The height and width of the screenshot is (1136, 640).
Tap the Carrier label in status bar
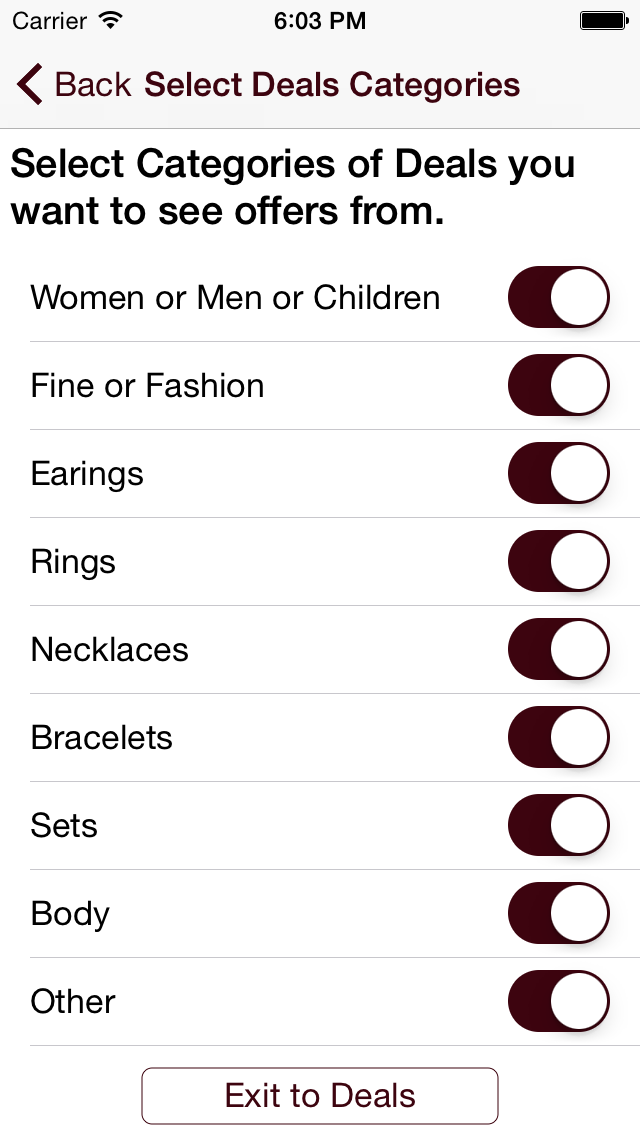tap(49, 21)
